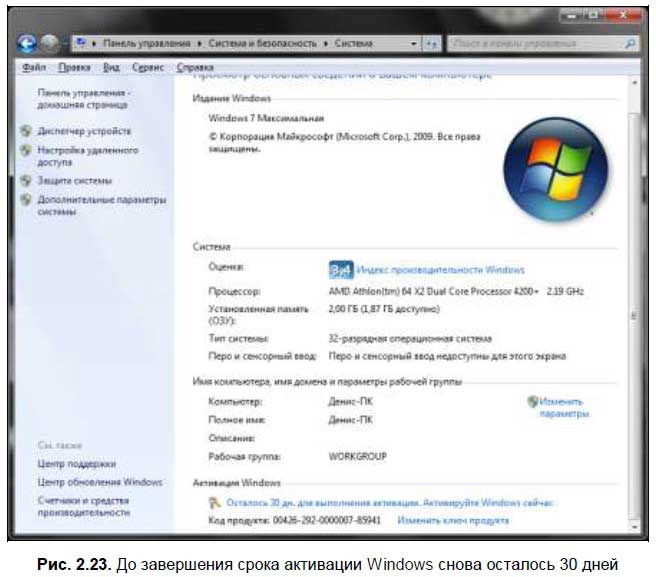Open the Файл menu
The image size is (656, 577).
(x=34, y=67)
